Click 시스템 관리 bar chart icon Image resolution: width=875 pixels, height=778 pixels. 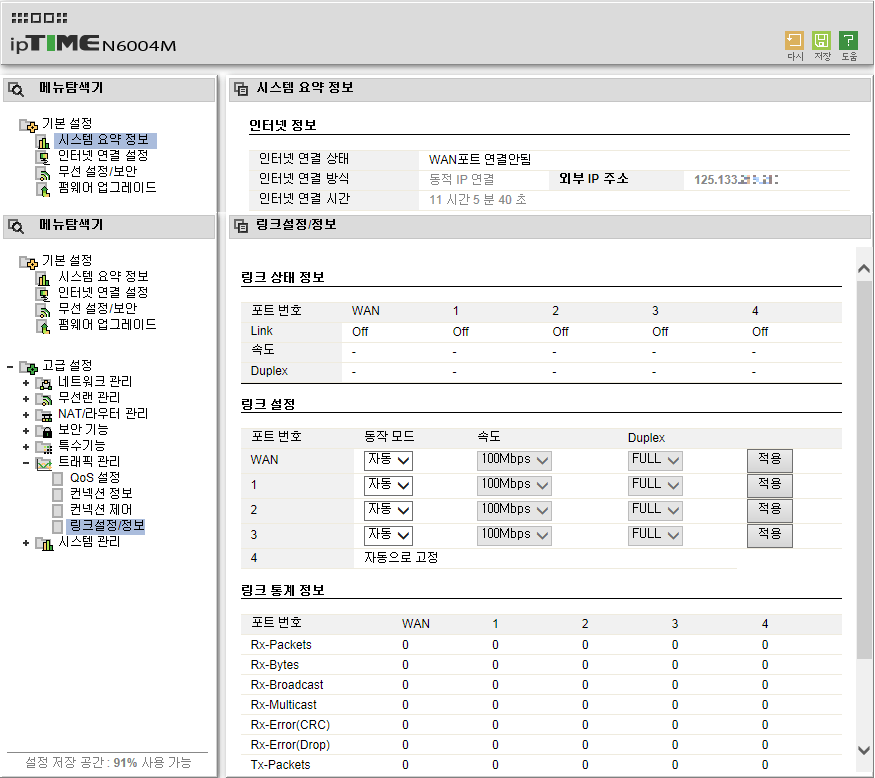[x=44, y=543]
